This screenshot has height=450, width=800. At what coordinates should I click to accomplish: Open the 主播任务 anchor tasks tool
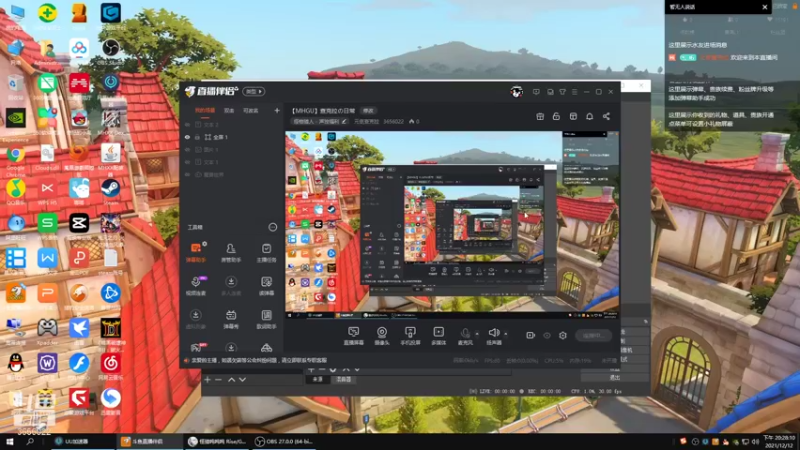click(x=266, y=253)
